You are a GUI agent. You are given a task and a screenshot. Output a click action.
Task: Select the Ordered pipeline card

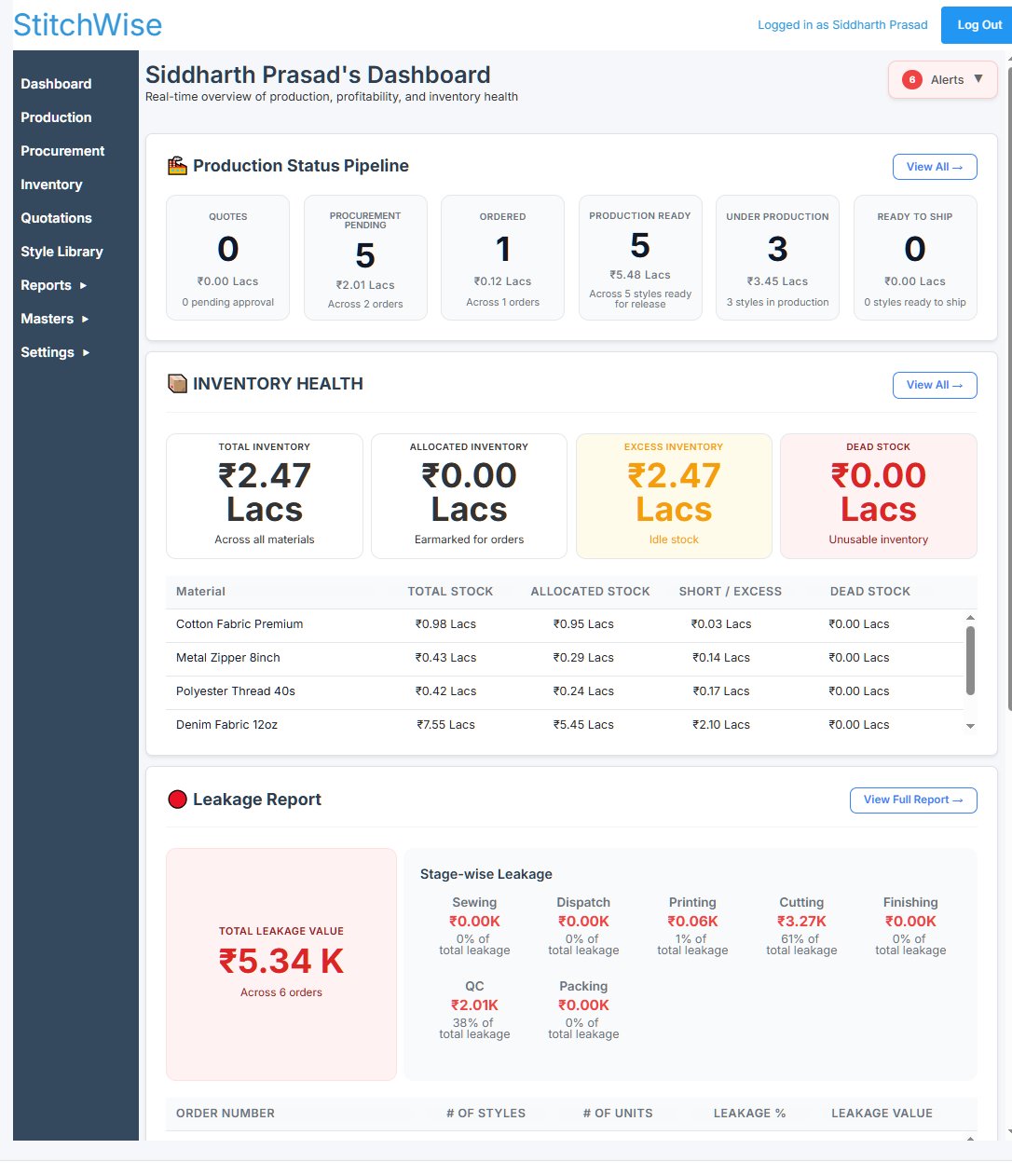pyautogui.click(x=503, y=257)
